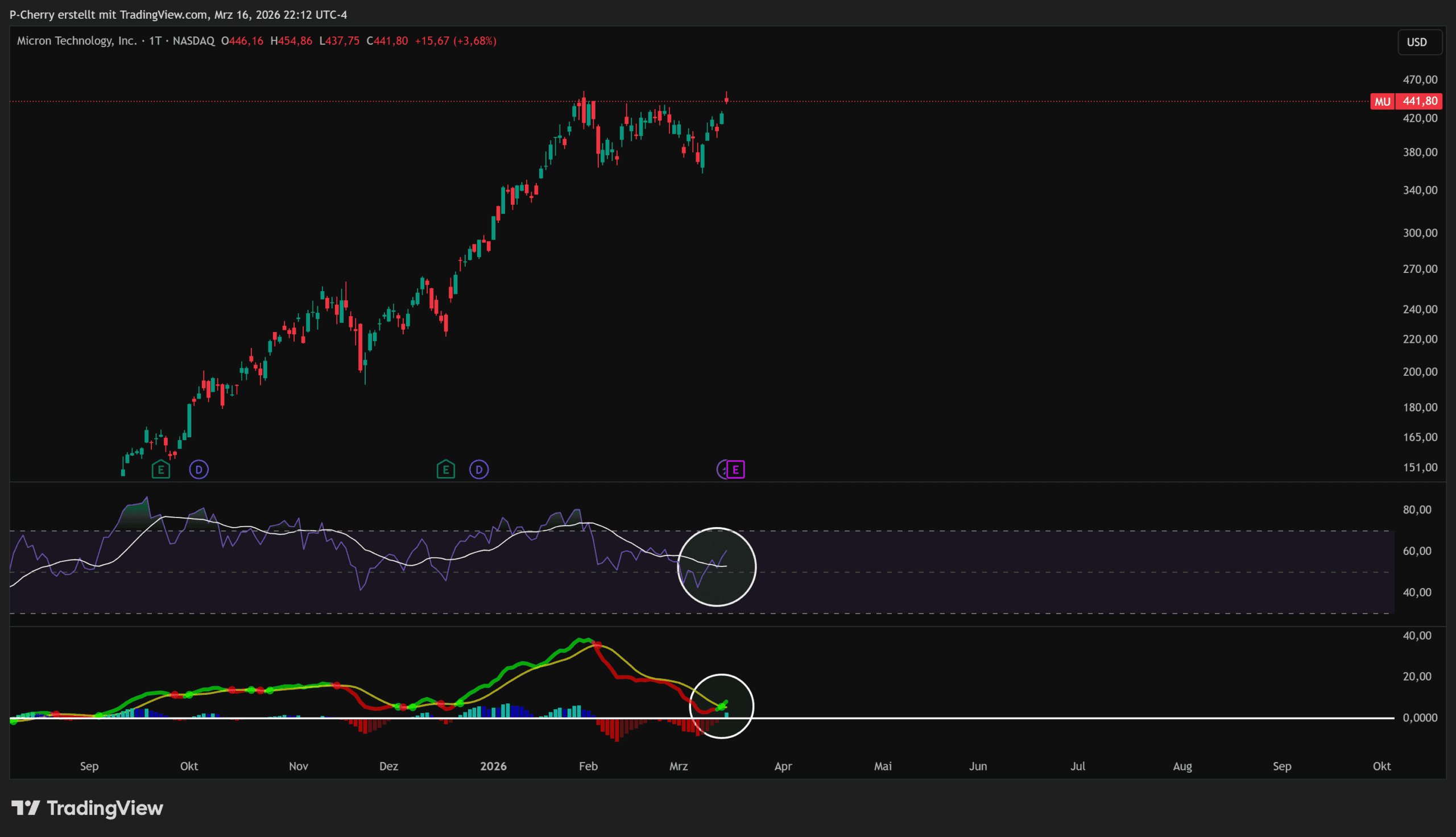The width and height of the screenshot is (1456, 837).
Task: Click the 1T interval in the chart legend
Action: (x=155, y=41)
